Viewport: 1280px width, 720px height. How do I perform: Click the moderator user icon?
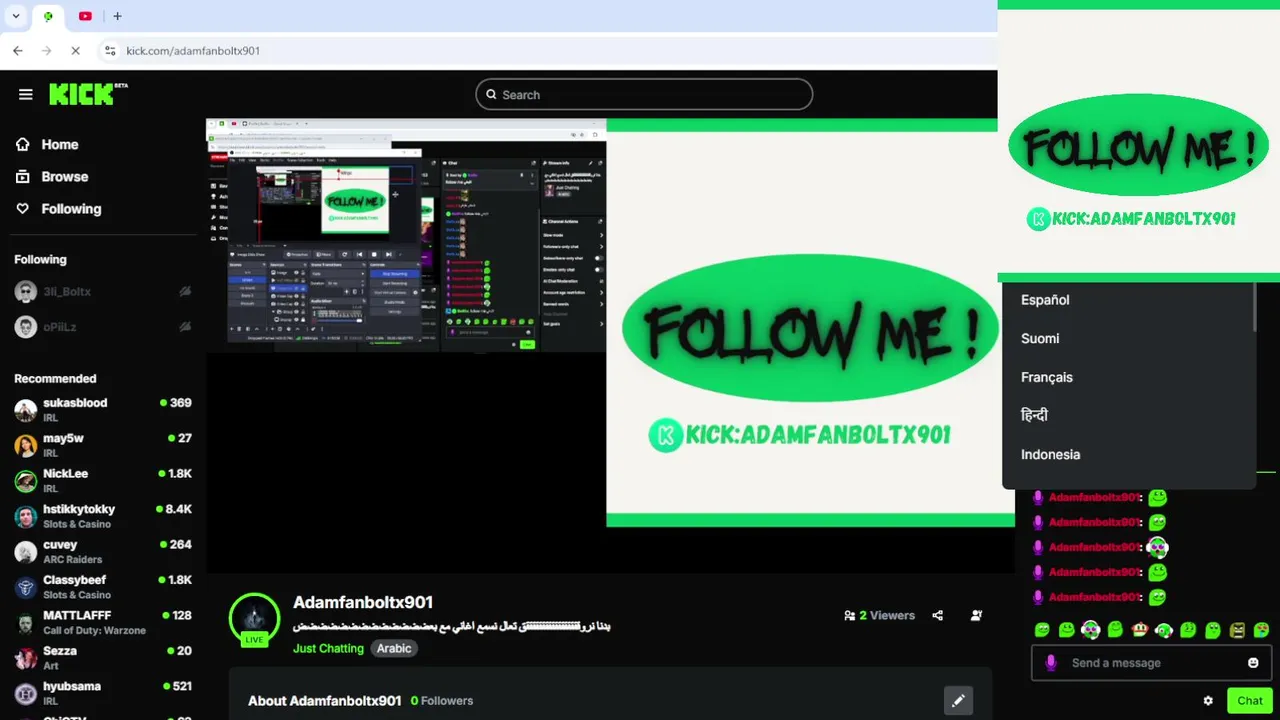coord(976,615)
